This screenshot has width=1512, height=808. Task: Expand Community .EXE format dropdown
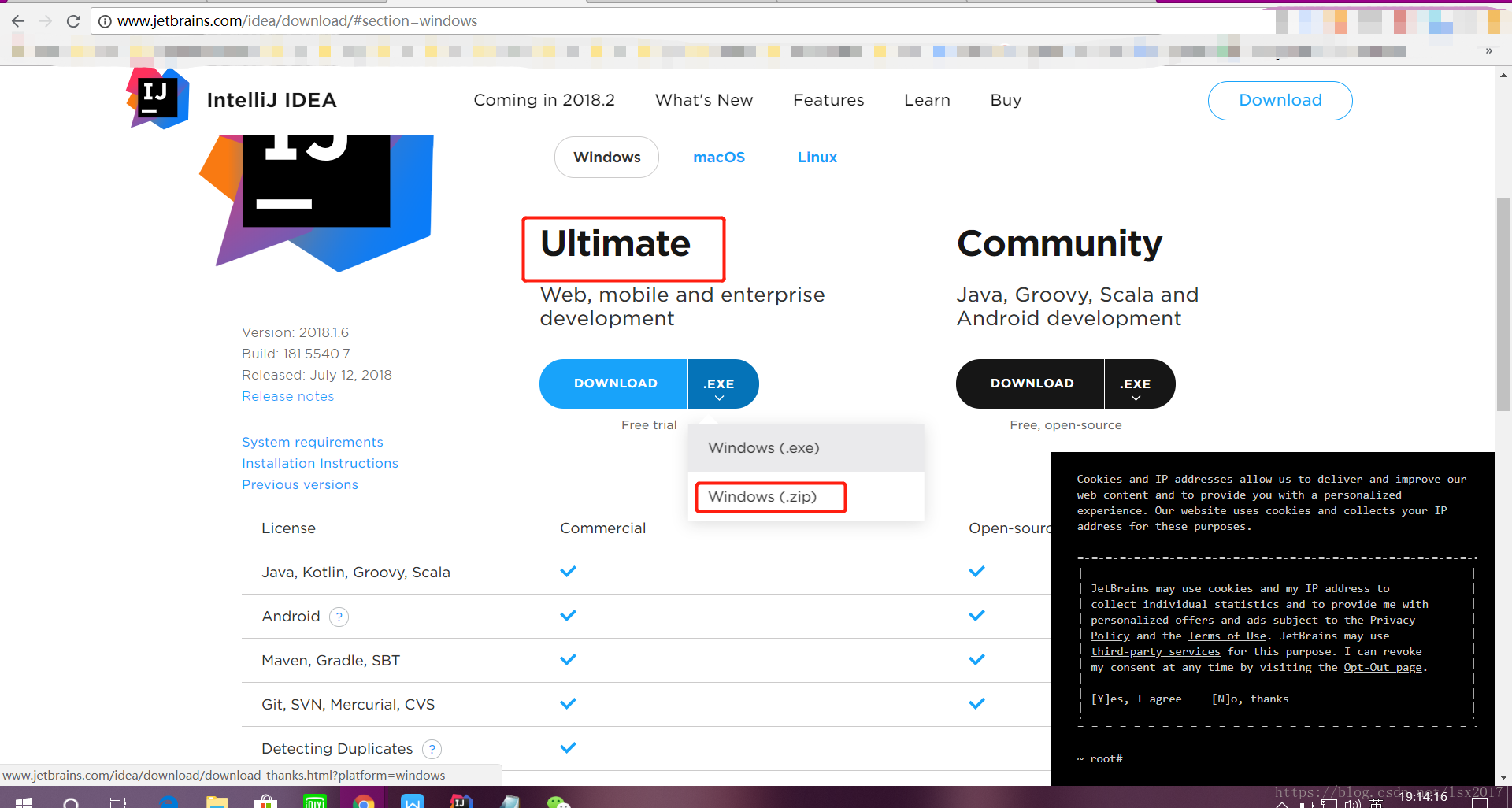point(1139,384)
